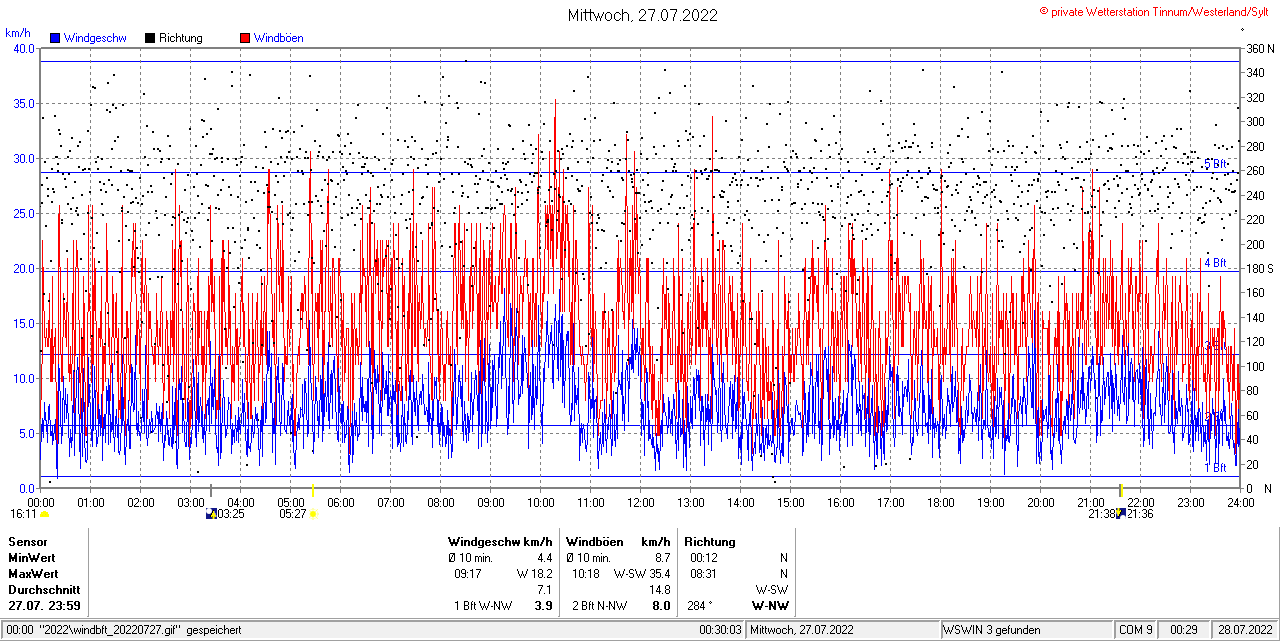Click the average wind speed value '7.1'
The height and width of the screenshot is (641, 1280).
click(545, 589)
